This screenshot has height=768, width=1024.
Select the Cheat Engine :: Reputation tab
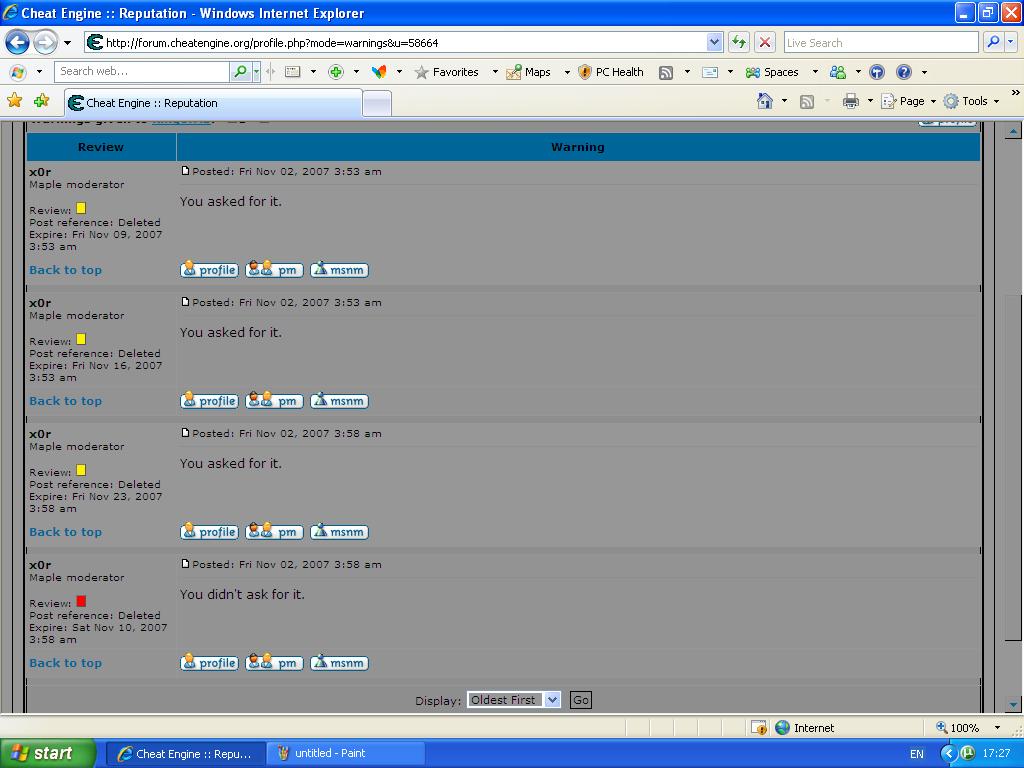(214, 103)
